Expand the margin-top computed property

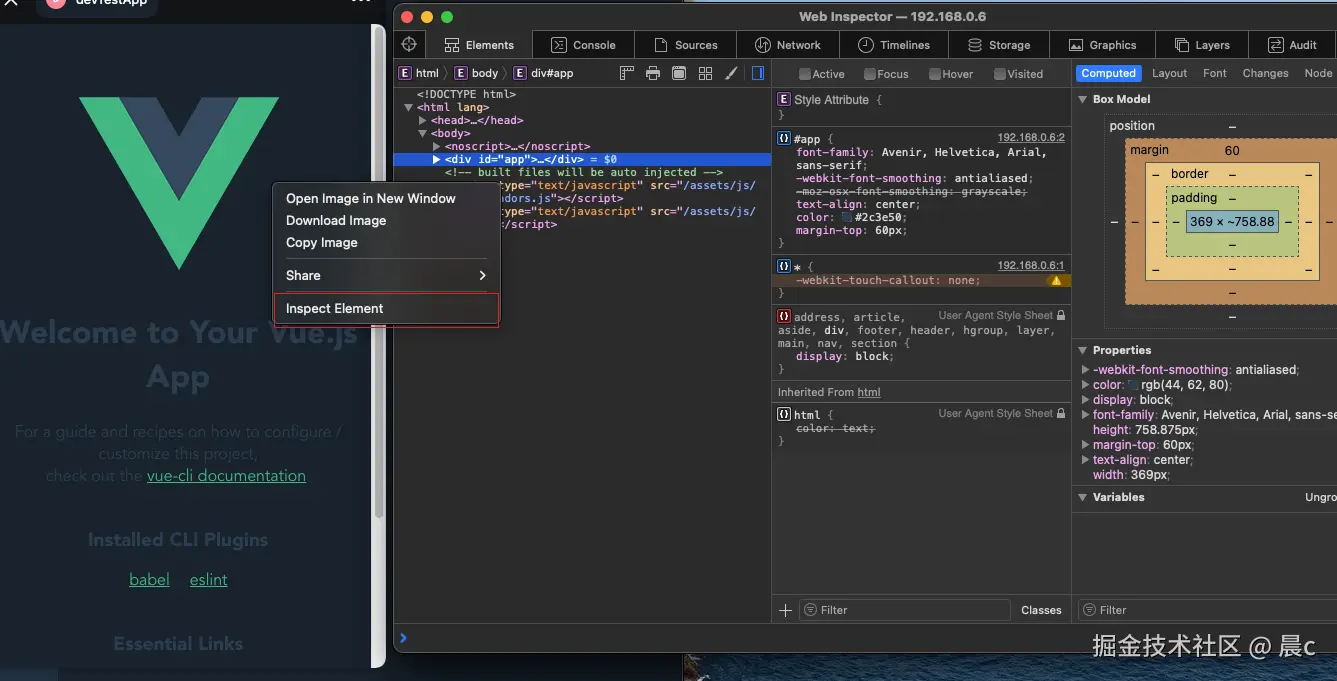pos(1086,445)
